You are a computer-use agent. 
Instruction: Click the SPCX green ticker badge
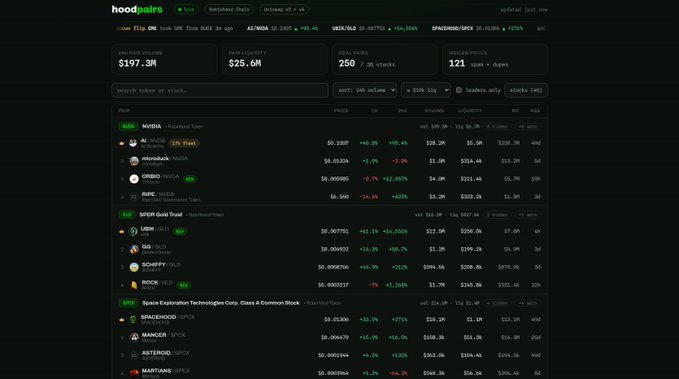(128, 303)
